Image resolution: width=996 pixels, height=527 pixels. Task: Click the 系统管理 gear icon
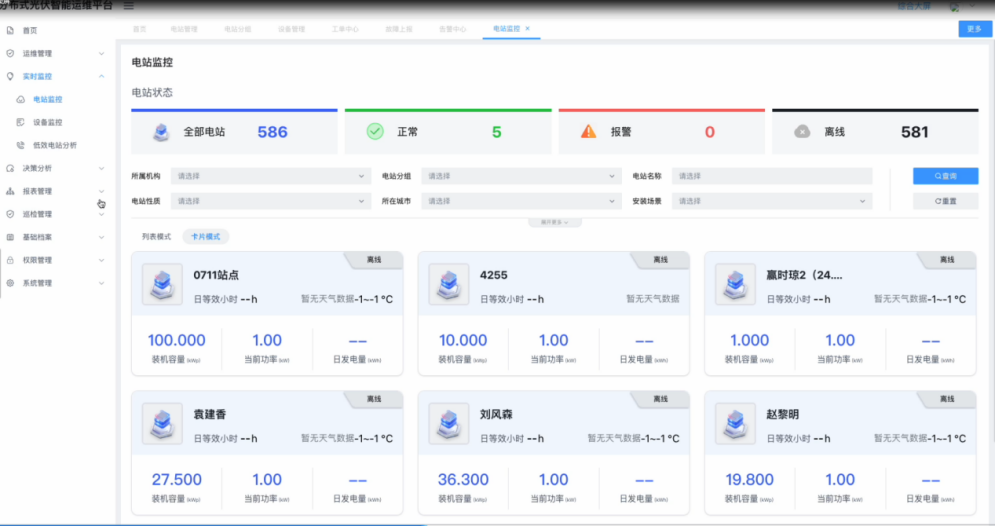click(10, 283)
